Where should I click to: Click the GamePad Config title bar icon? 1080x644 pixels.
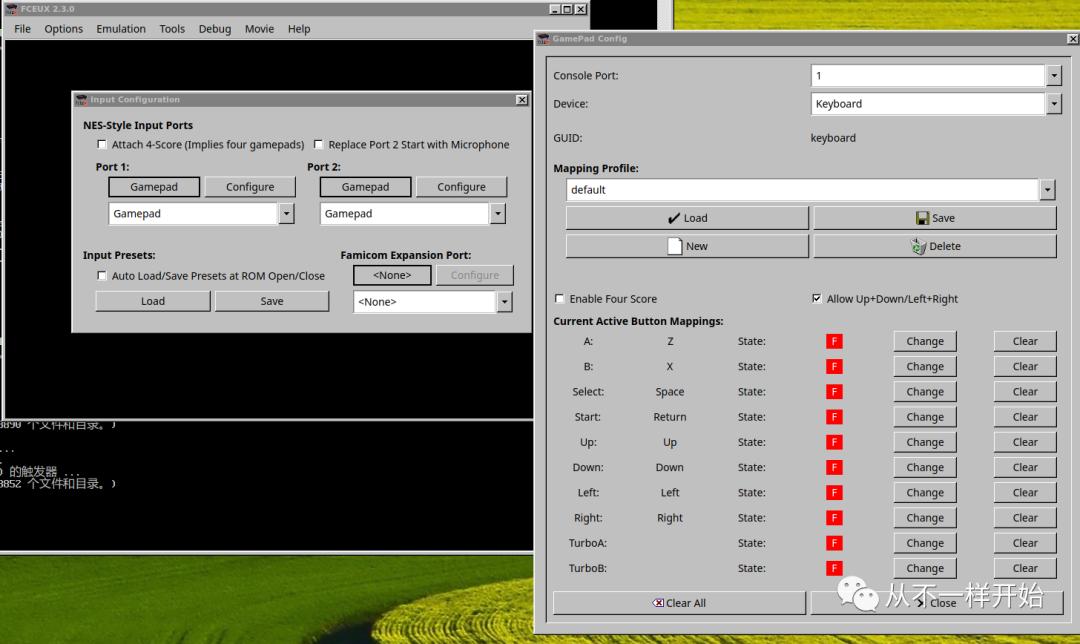(544, 39)
